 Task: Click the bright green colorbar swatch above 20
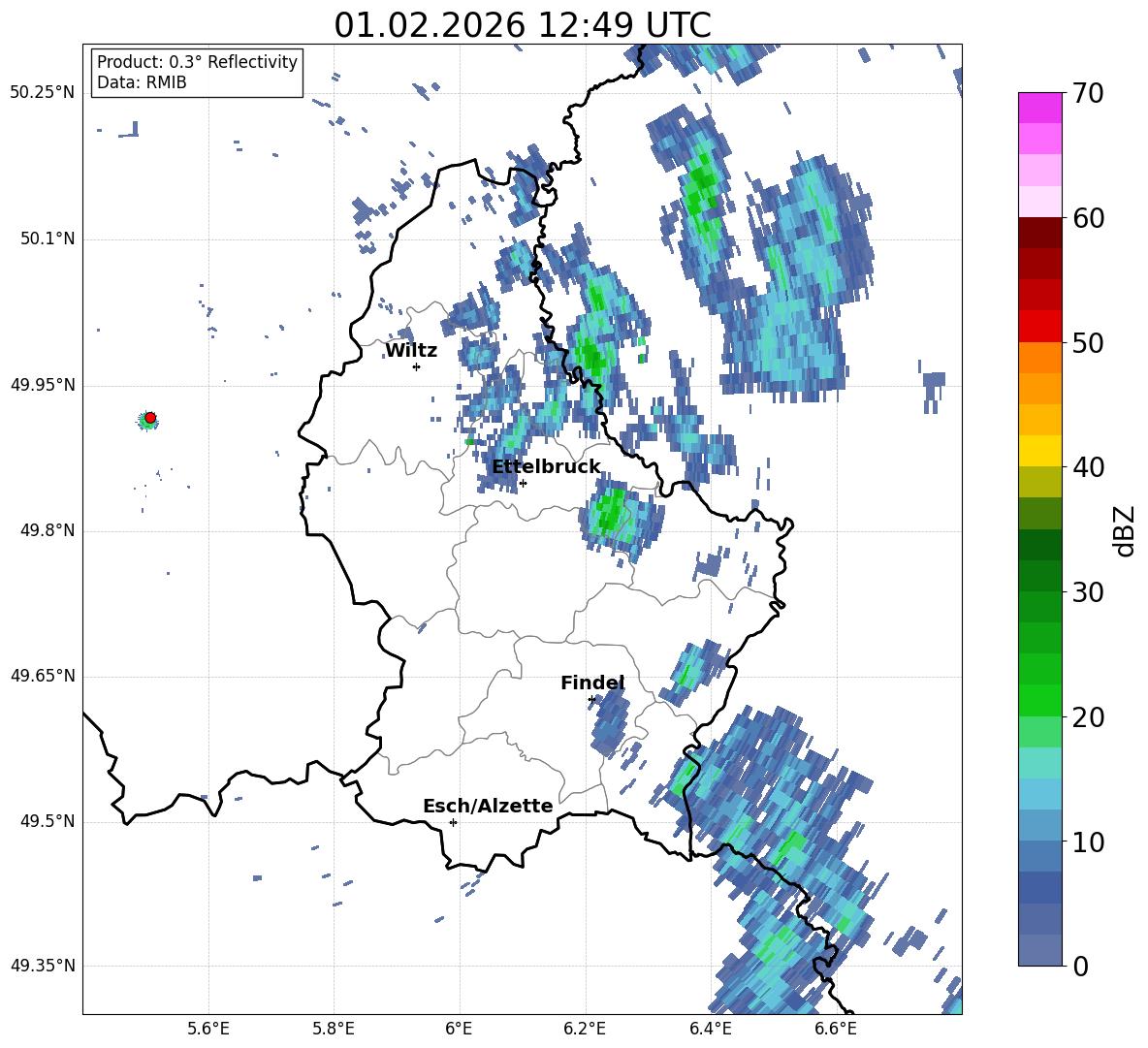click(1040, 700)
